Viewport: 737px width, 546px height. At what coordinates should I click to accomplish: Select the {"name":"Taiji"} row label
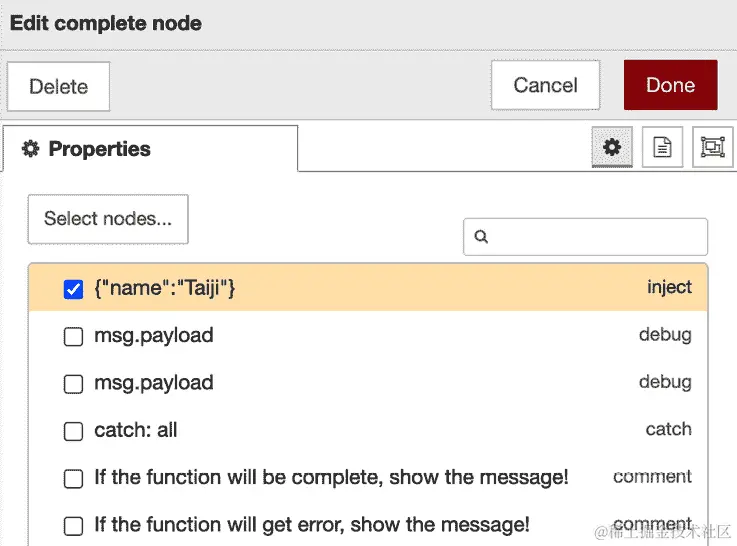pyautogui.click(x=165, y=288)
